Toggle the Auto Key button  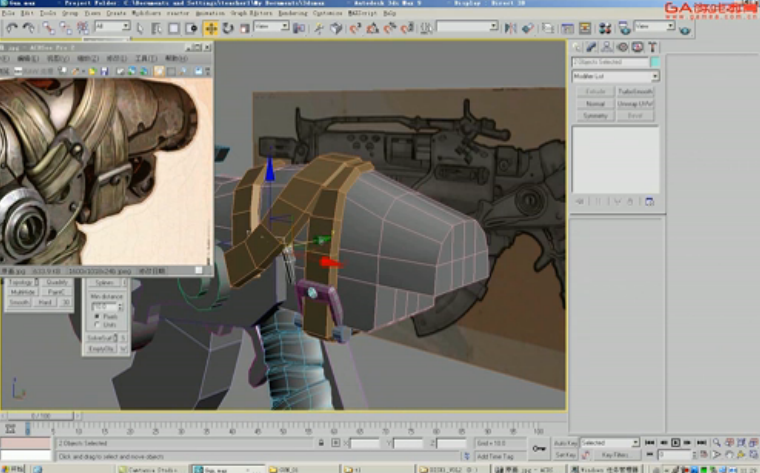pyautogui.click(x=566, y=443)
